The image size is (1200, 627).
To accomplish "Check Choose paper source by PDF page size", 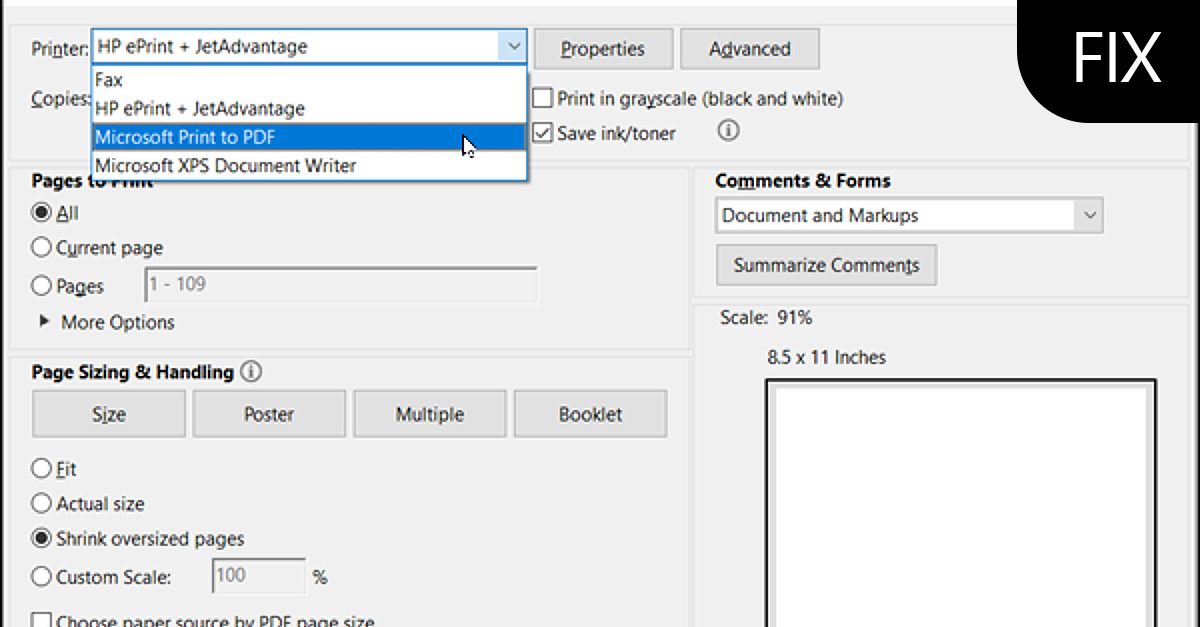I will [42, 621].
